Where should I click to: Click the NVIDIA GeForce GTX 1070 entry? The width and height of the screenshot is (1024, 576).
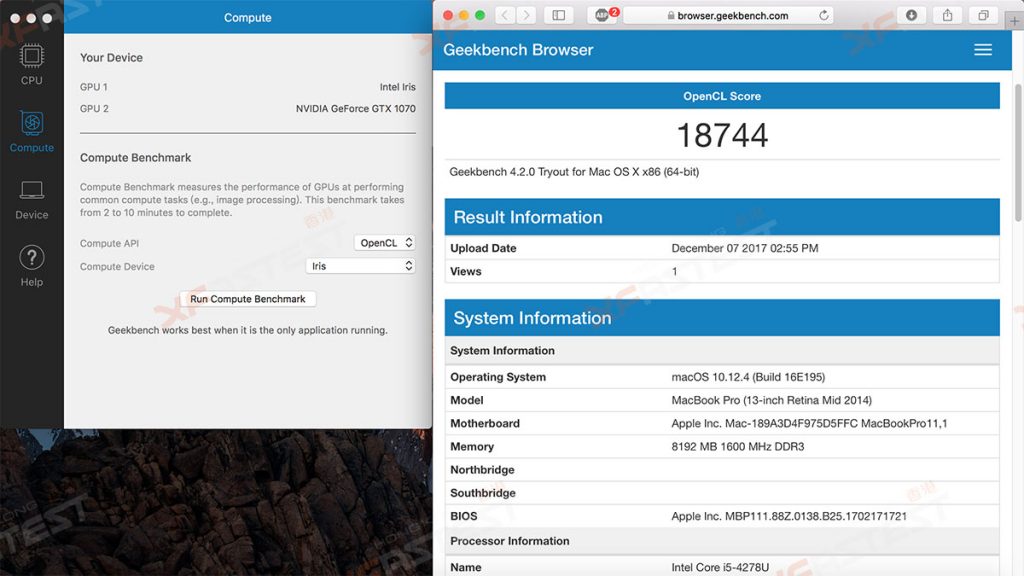(x=355, y=108)
